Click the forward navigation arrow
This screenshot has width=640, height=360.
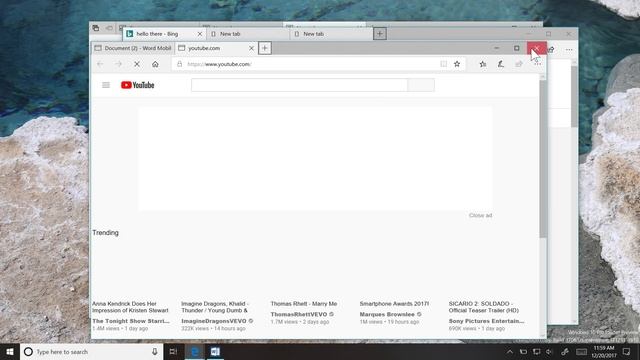118,64
